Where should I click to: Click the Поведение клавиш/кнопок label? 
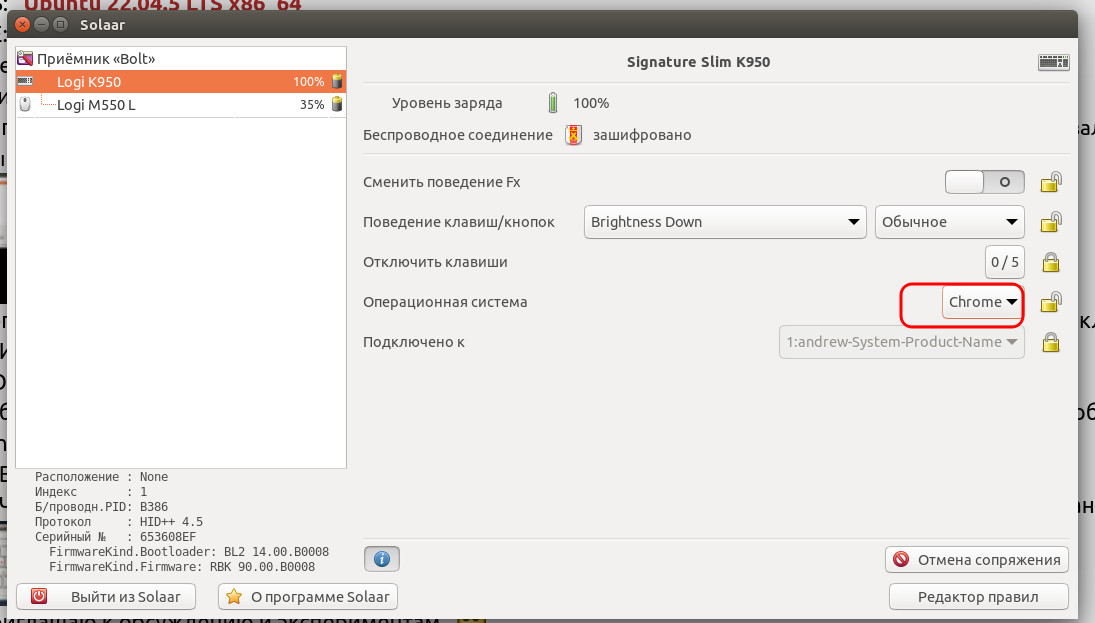coord(459,222)
